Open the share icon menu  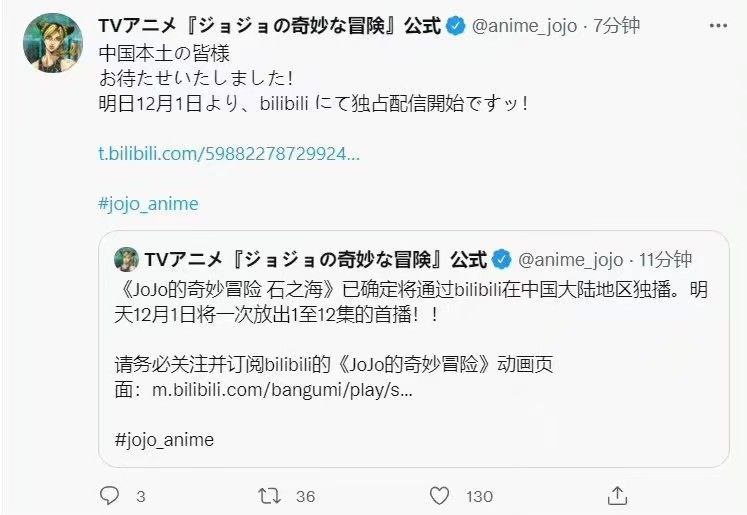(619, 495)
